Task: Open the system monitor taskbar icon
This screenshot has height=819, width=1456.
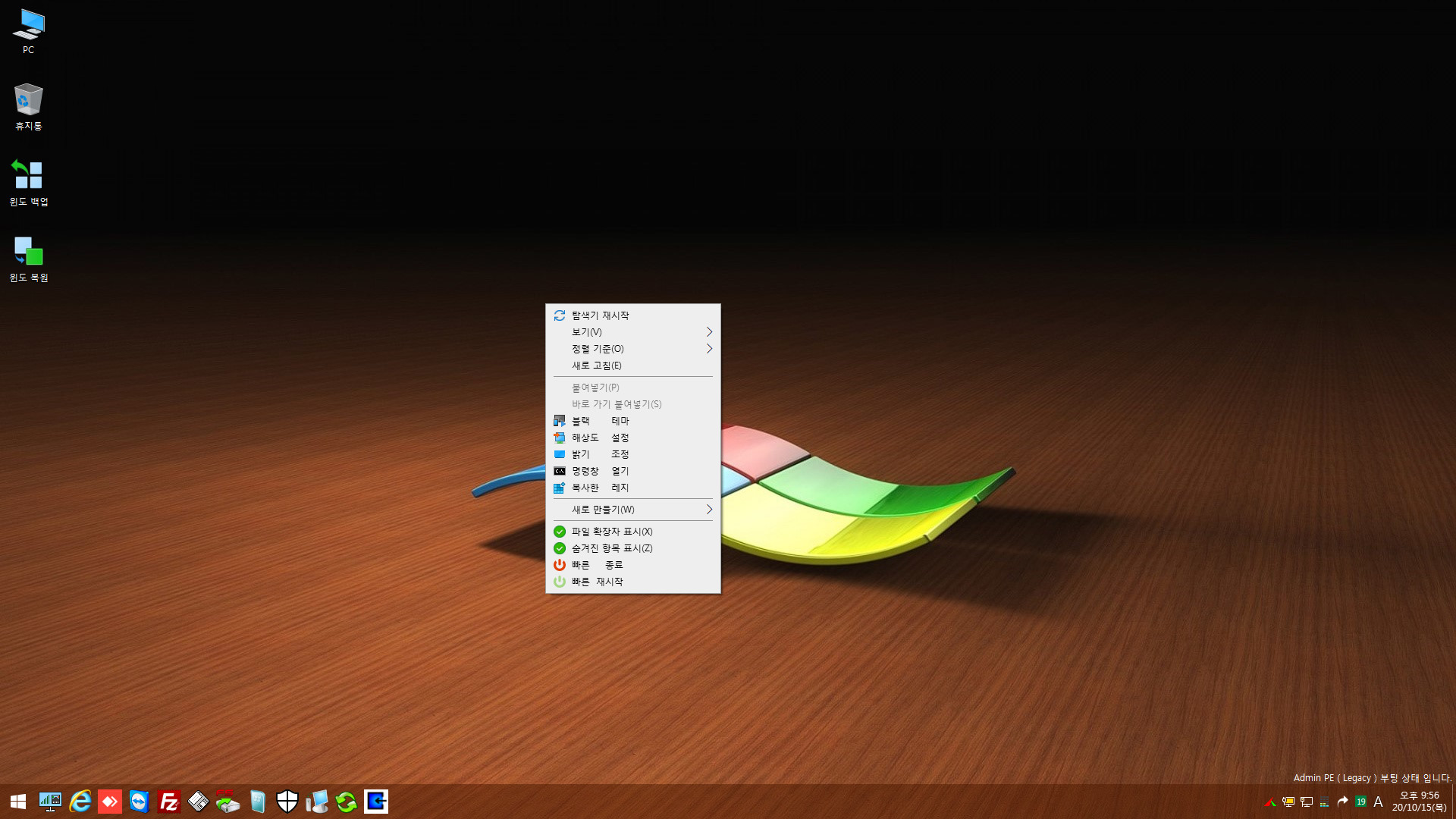Action: (50, 802)
